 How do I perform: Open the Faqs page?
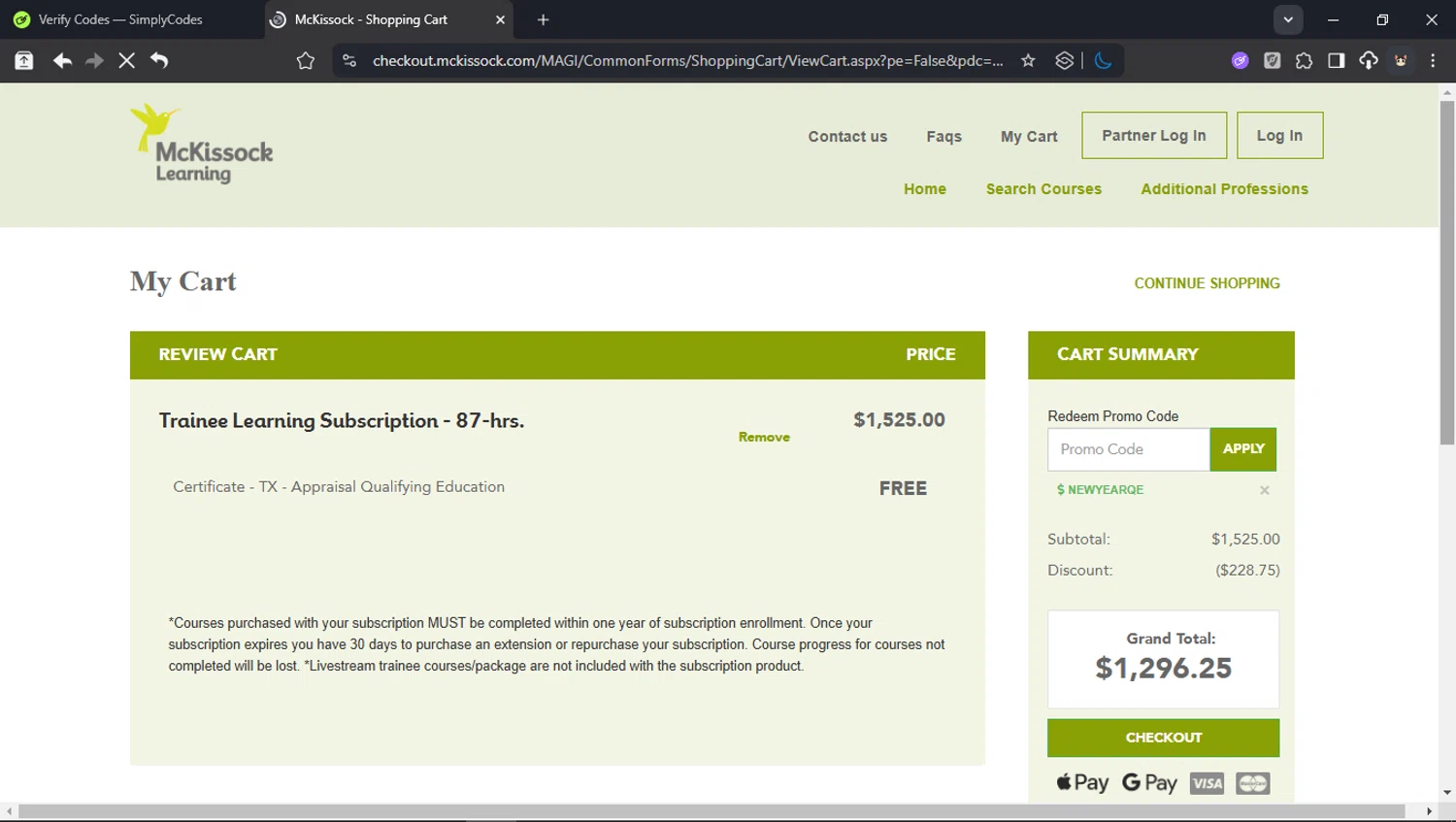[x=943, y=136]
